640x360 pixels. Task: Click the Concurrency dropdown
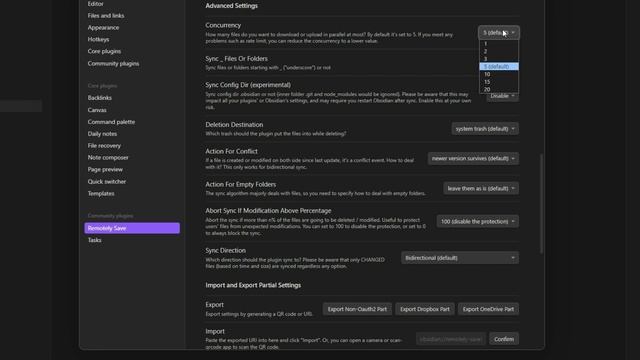pyautogui.click(x=499, y=32)
